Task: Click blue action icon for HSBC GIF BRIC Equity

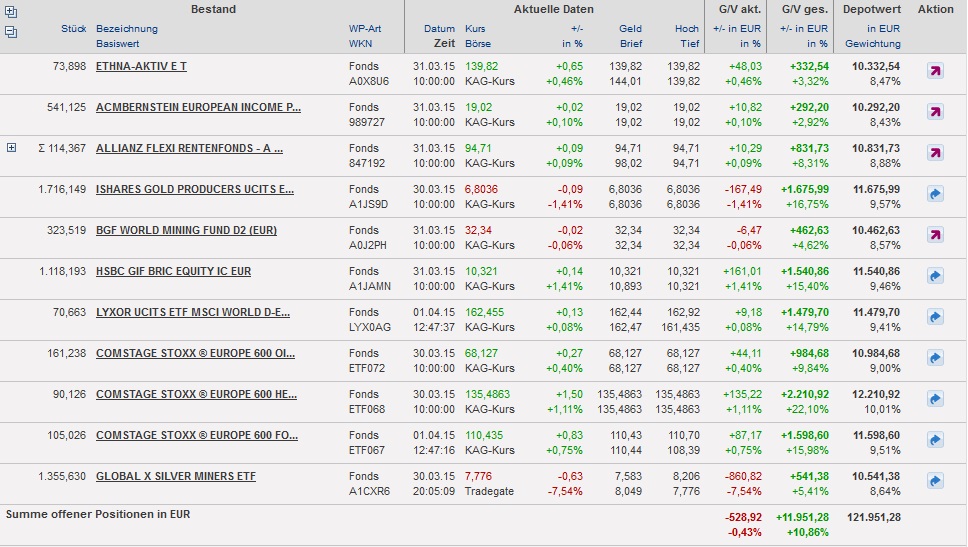Action: pyautogui.click(x=935, y=276)
